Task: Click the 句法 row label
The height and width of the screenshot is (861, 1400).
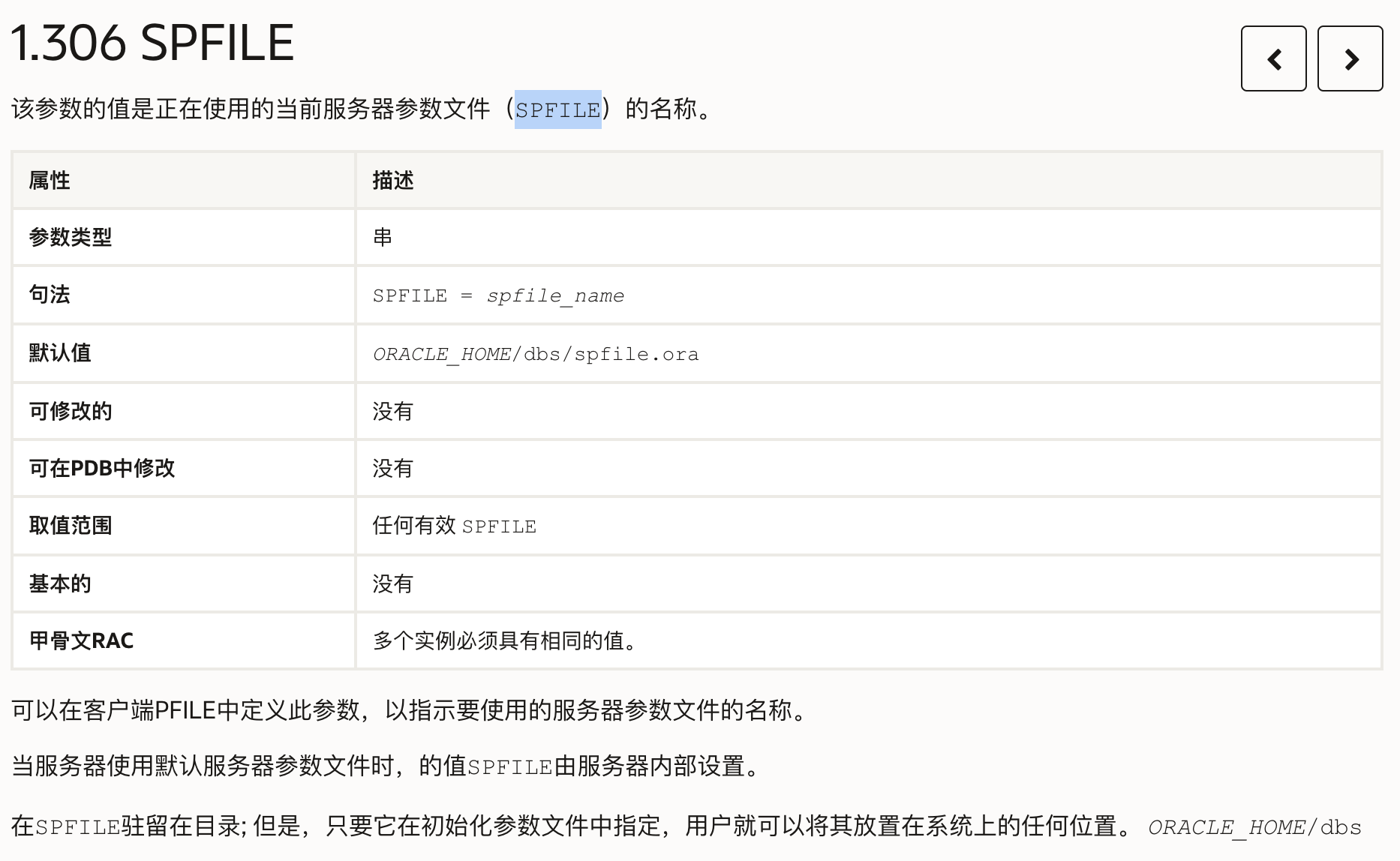Action: coord(50,295)
